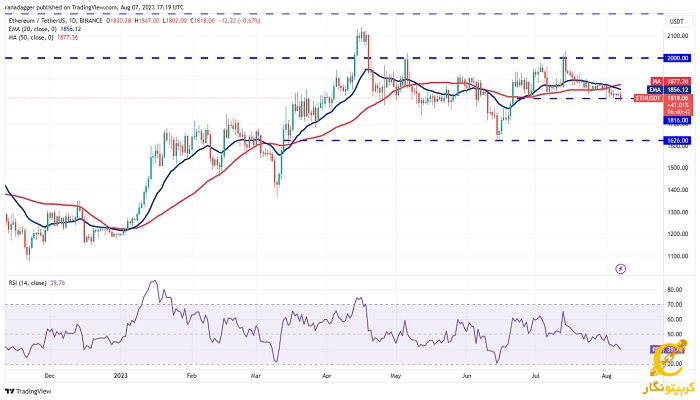Open the Ethereum / TetherUS symbol title
The image size is (700, 400).
[x=55, y=21]
